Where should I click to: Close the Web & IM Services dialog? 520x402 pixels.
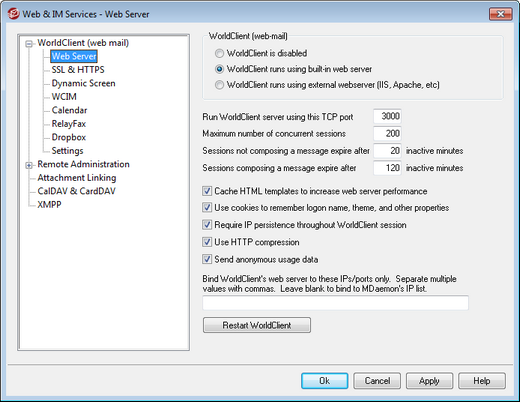[x=500, y=14]
